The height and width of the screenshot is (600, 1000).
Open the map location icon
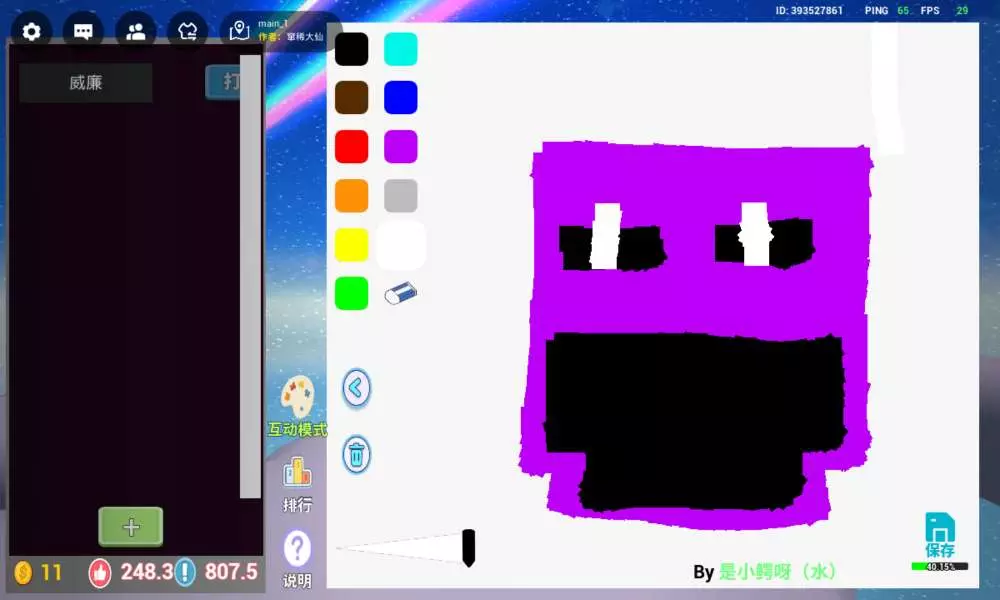239,31
